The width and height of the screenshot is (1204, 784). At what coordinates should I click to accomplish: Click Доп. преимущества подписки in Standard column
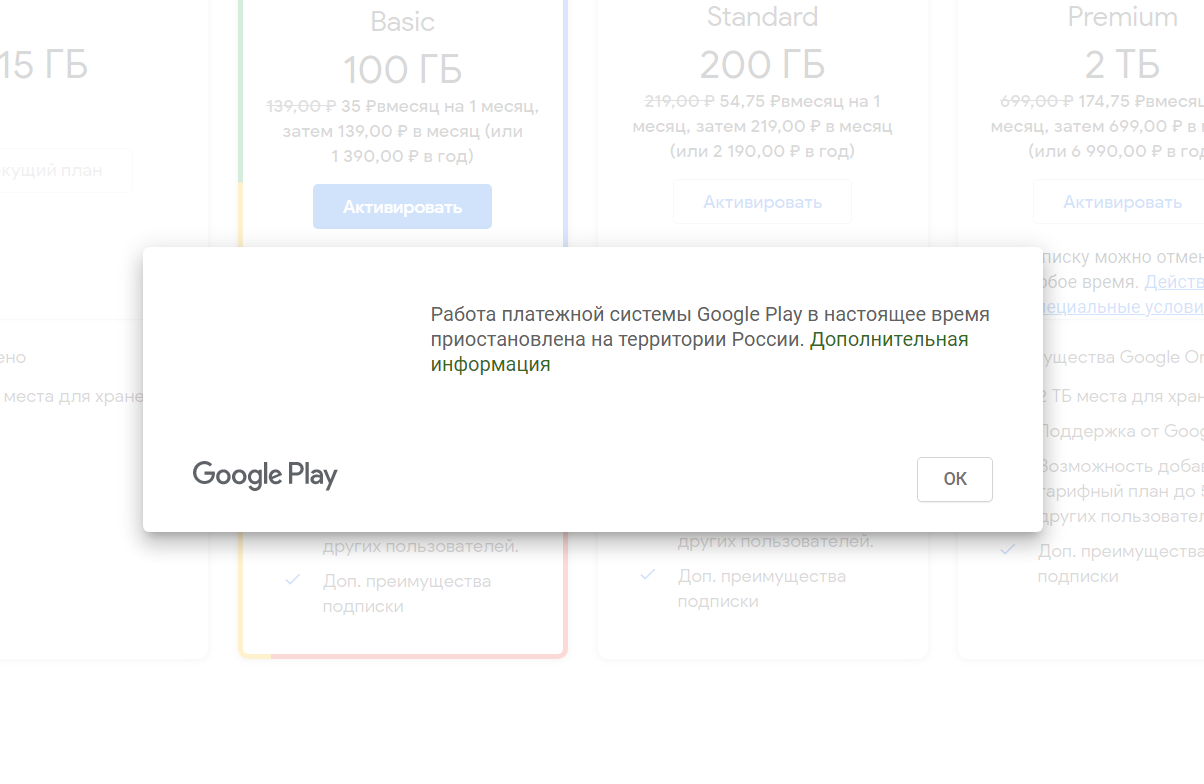tap(761, 588)
